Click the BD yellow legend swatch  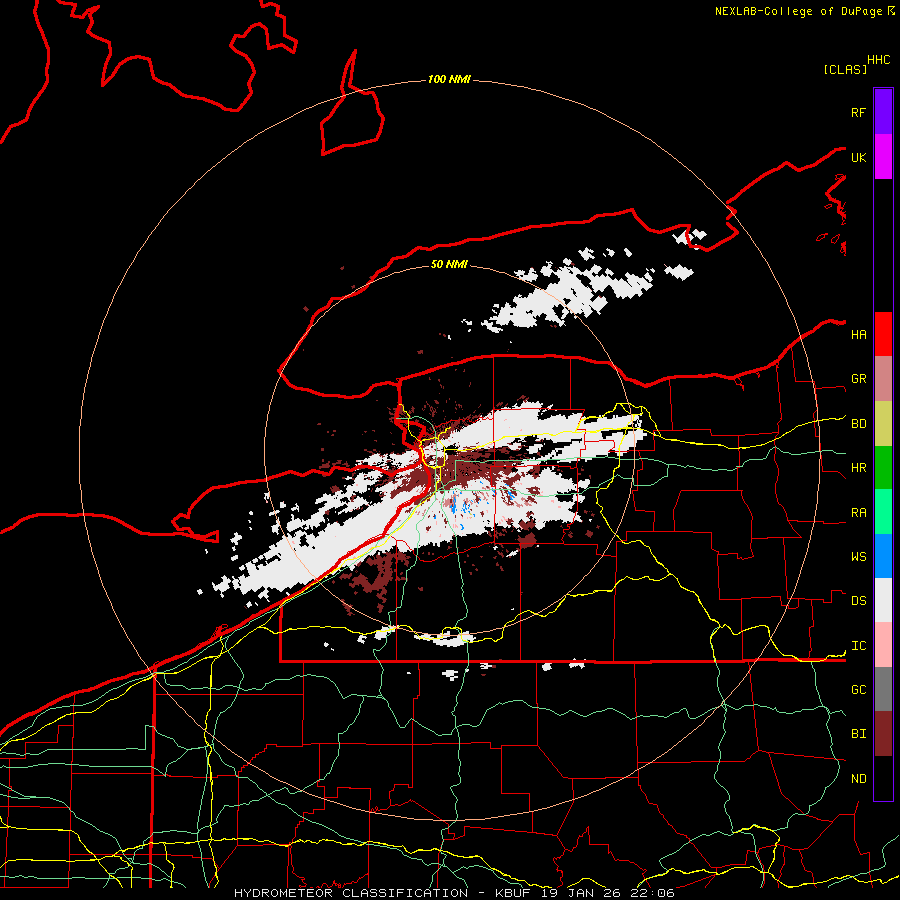pos(883,423)
